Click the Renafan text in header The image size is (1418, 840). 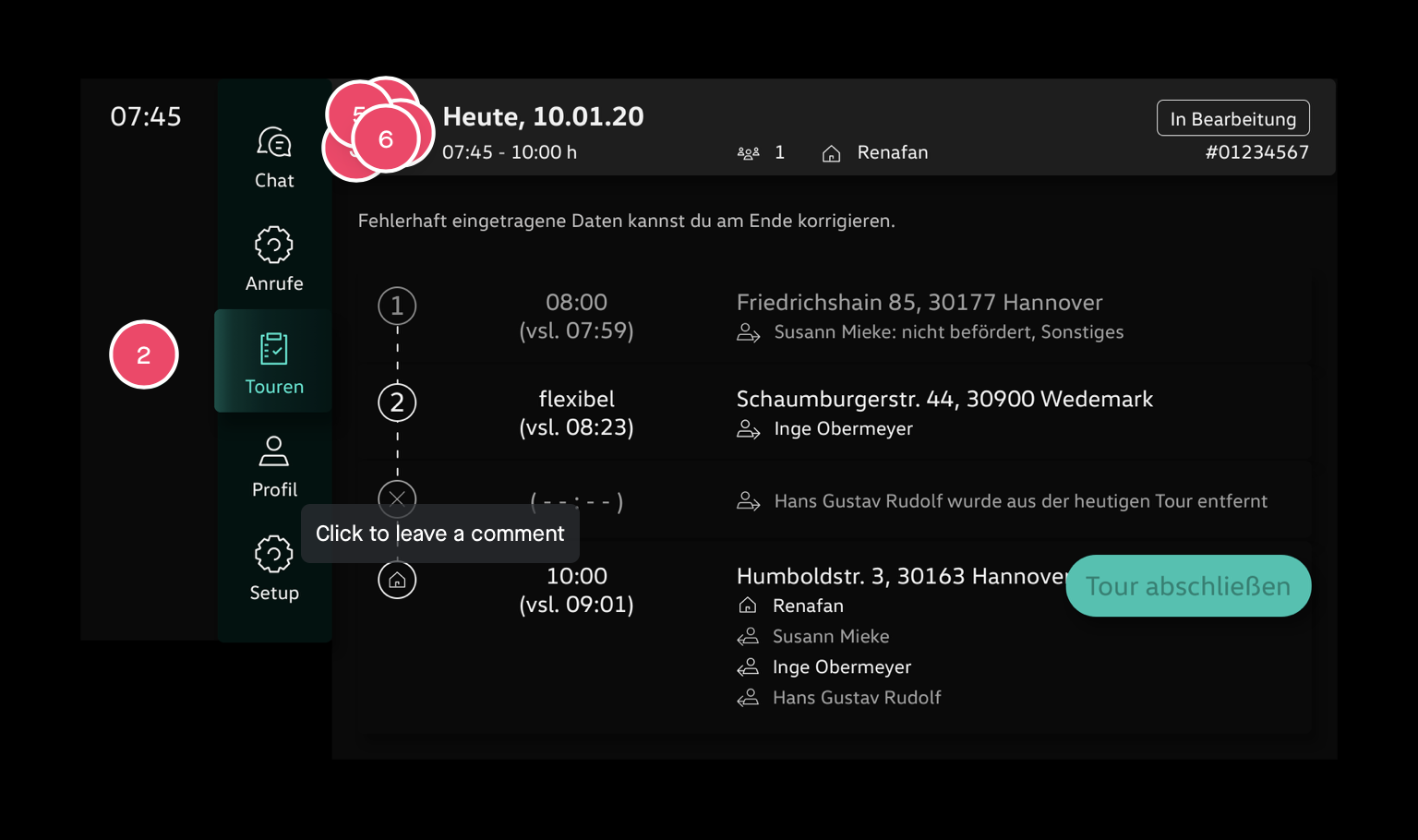[893, 152]
